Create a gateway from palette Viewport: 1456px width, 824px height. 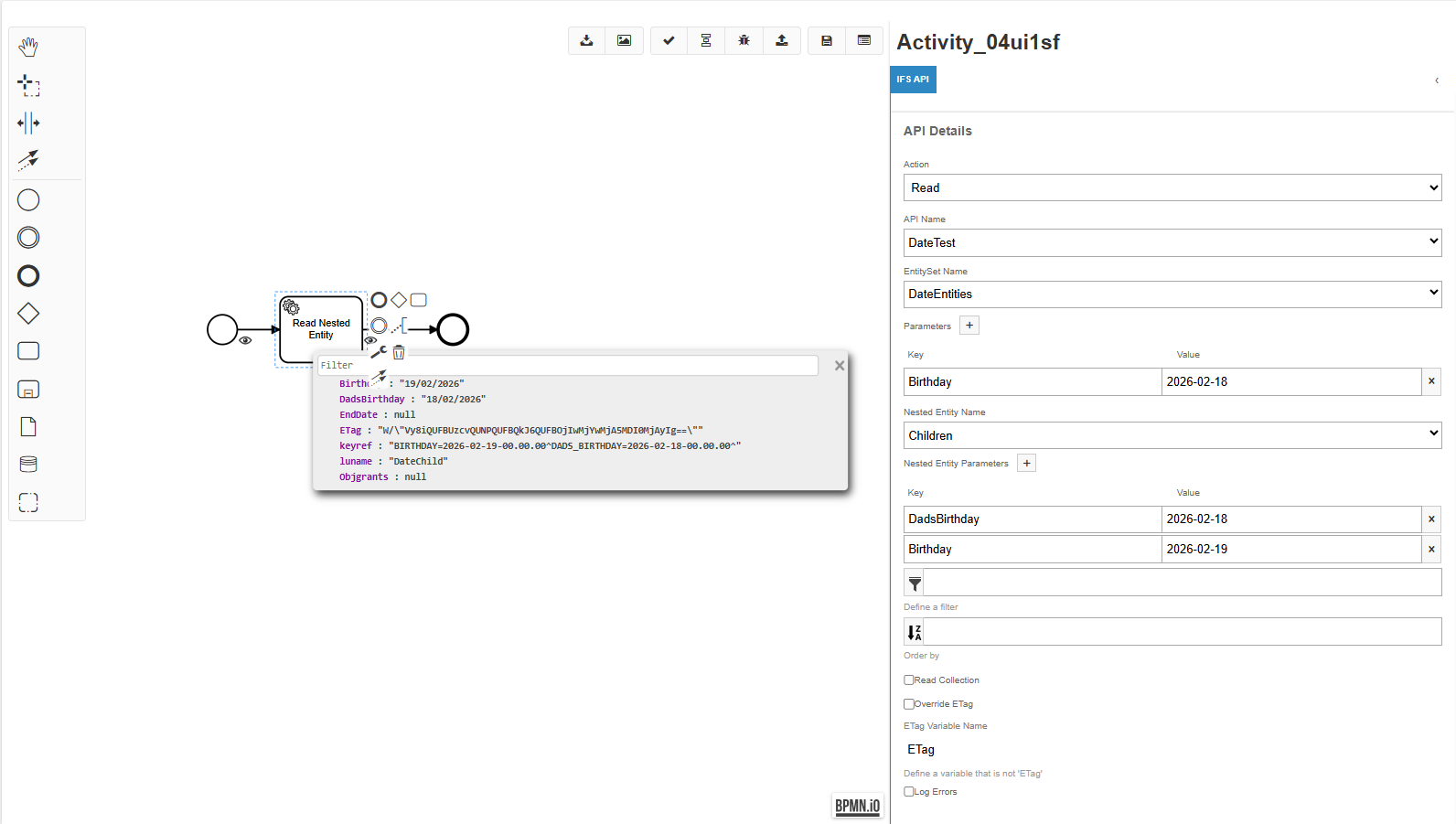point(28,314)
